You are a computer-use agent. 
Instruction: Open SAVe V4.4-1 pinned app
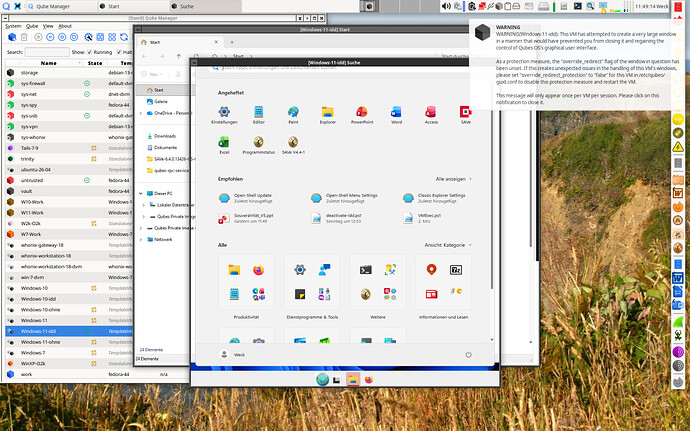point(293,145)
